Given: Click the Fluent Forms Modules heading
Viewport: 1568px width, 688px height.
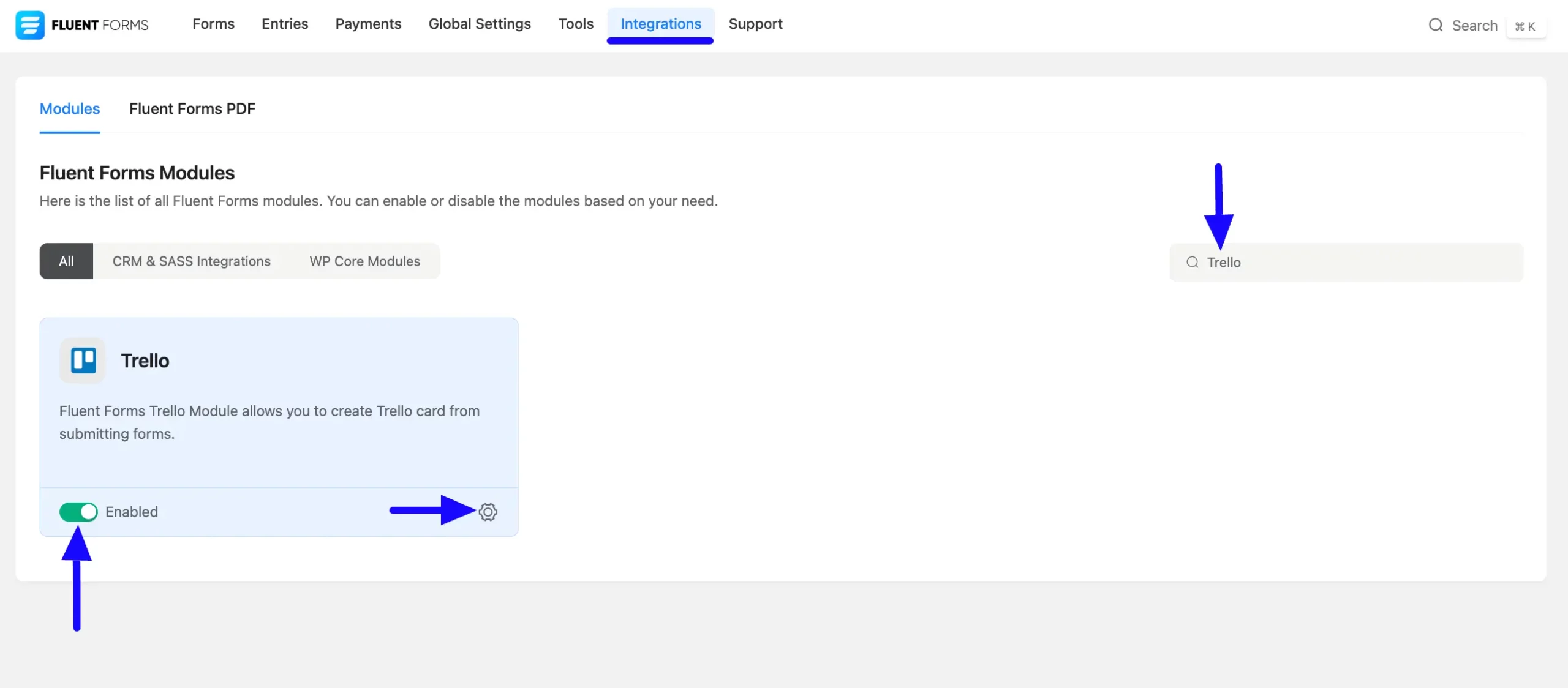Looking at the screenshot, I should [x=137, y=173].
